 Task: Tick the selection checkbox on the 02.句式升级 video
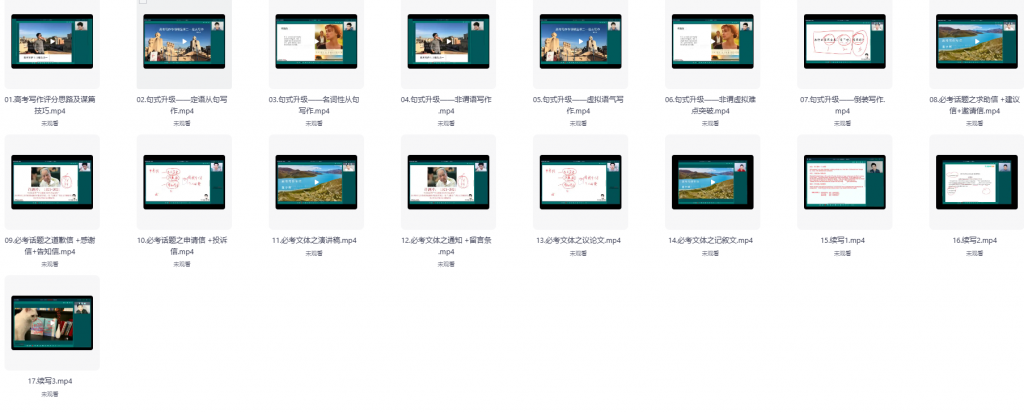pos(143,2)
